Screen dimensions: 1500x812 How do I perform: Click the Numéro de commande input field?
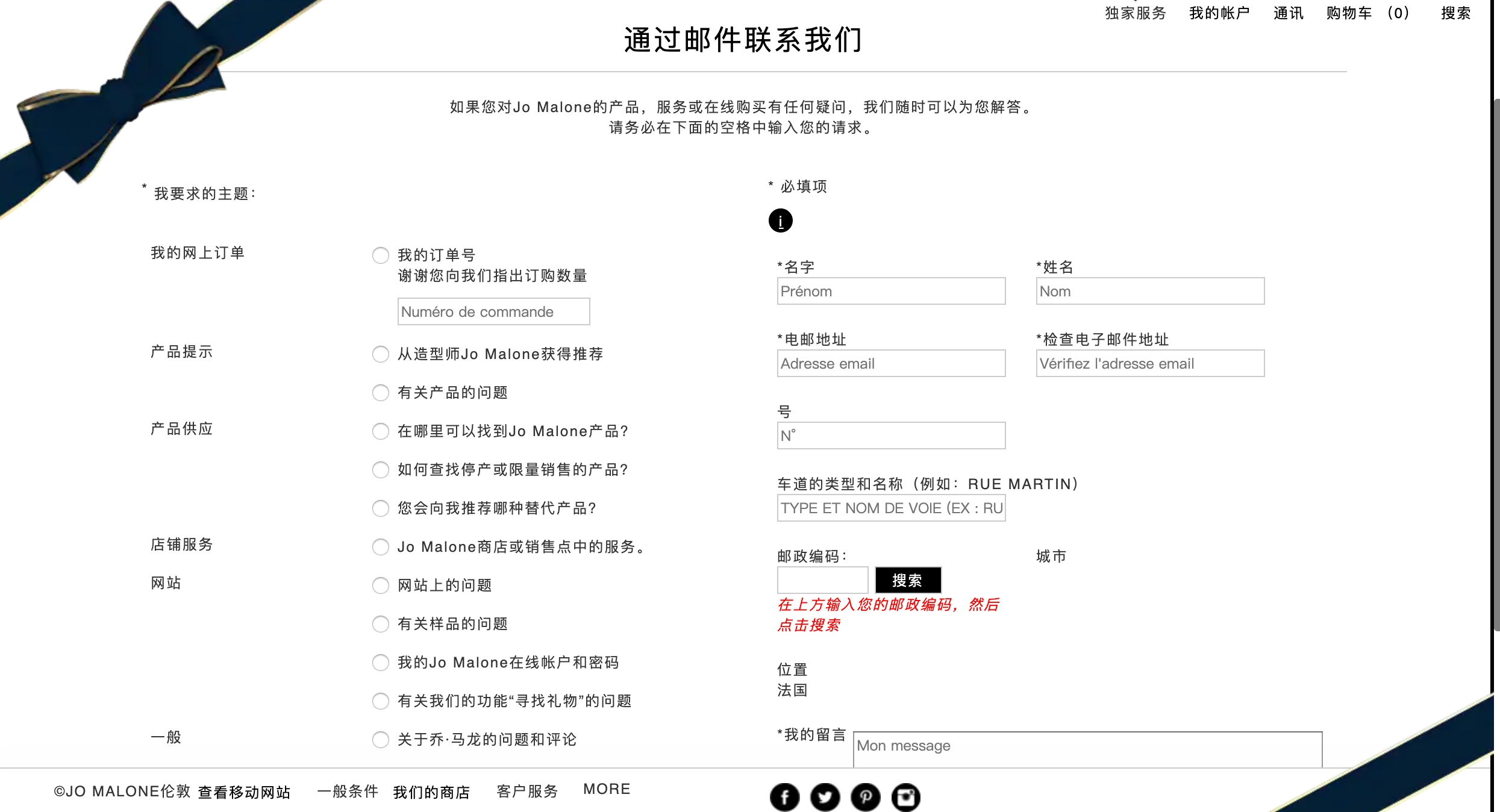tap(493, 311)
